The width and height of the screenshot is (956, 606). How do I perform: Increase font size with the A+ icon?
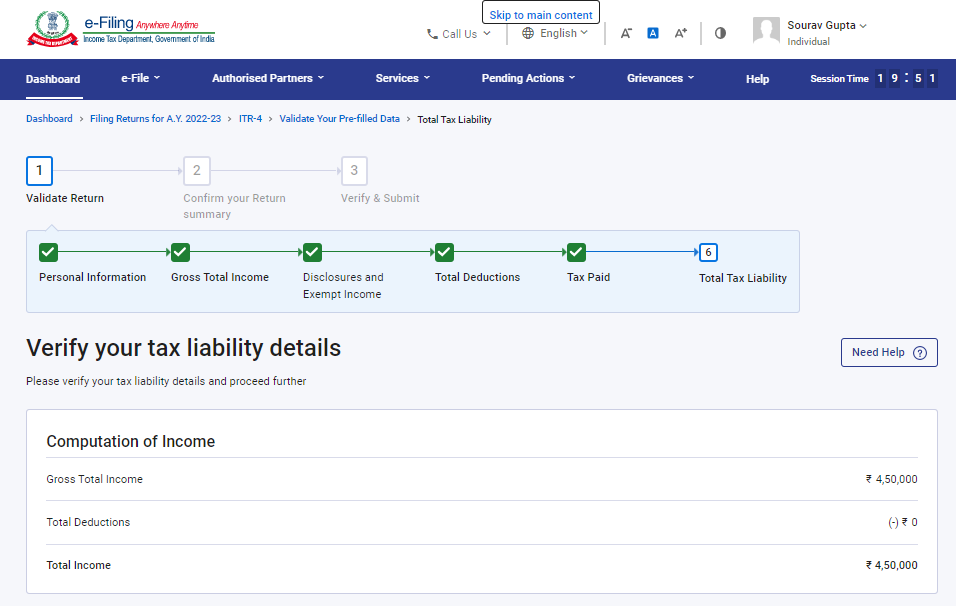680,34
